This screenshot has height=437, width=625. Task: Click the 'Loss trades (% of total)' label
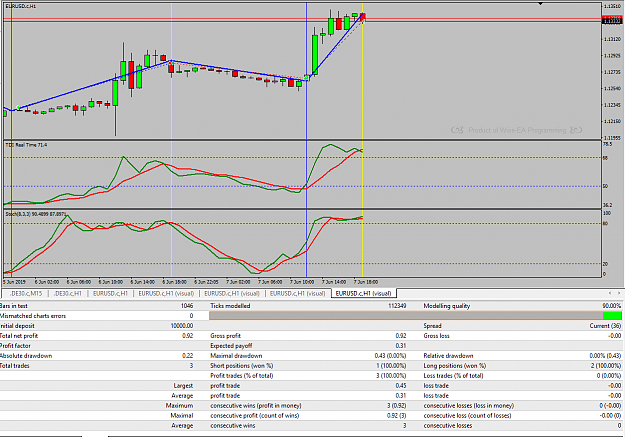pos(454,376)
